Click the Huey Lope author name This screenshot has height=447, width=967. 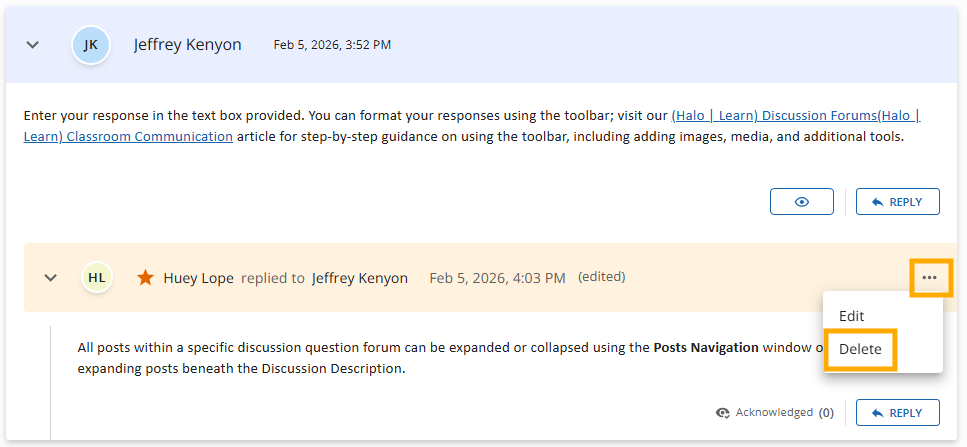click(x=198, y=278)
